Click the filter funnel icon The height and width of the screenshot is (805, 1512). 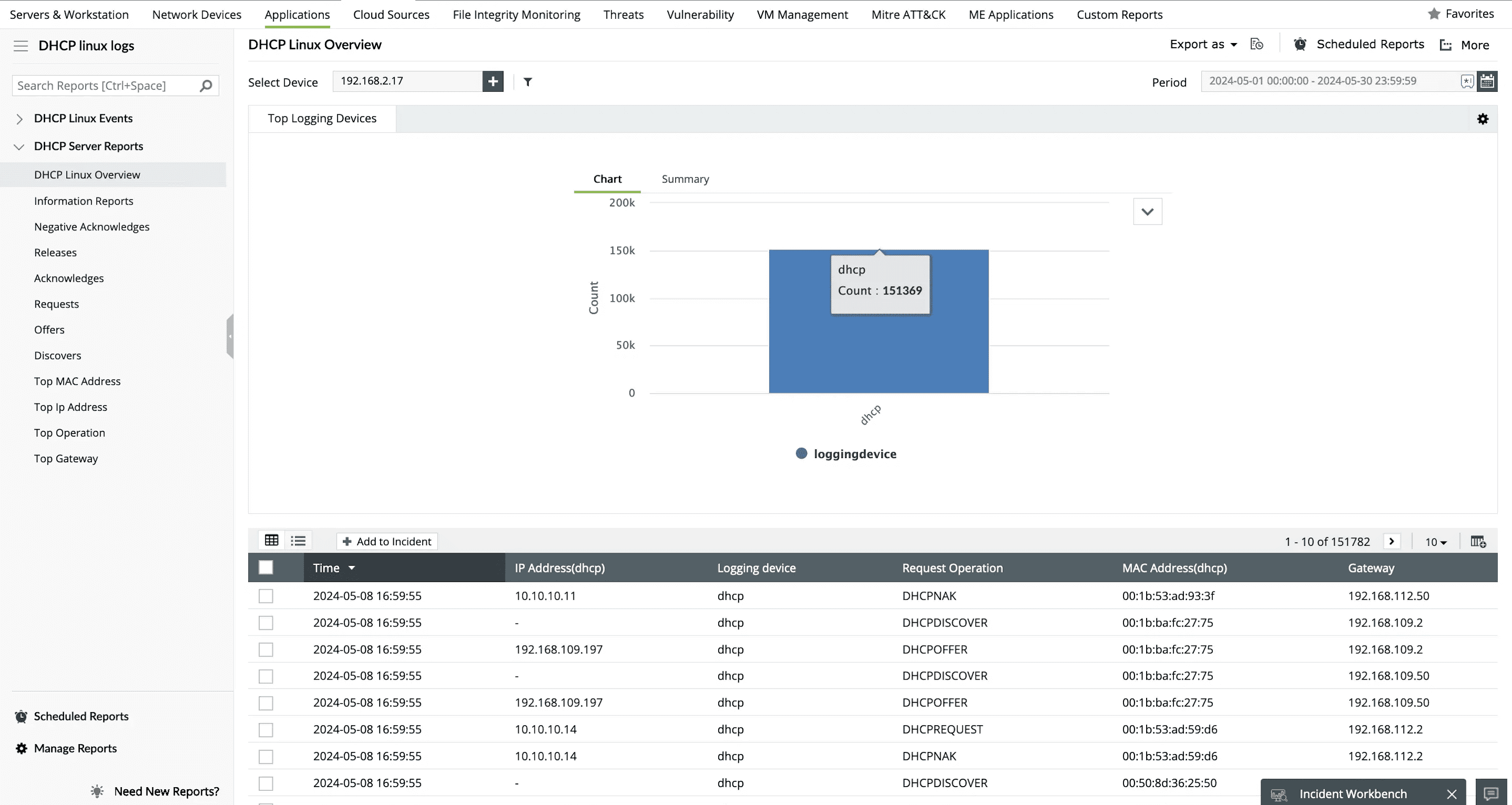[x=528, y=82]
